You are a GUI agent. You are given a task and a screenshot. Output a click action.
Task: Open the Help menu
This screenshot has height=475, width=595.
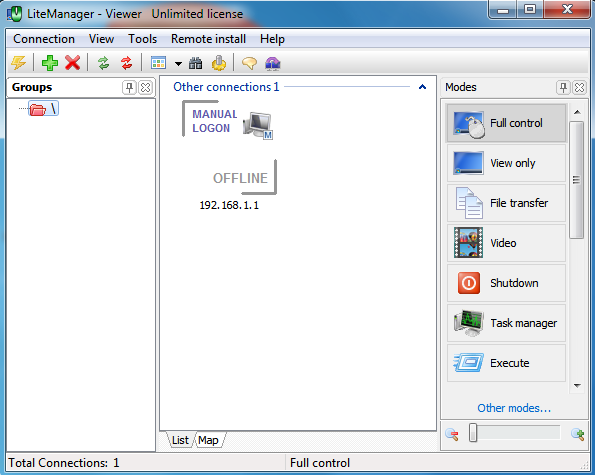pyautogui.click(x=272, y=39)
